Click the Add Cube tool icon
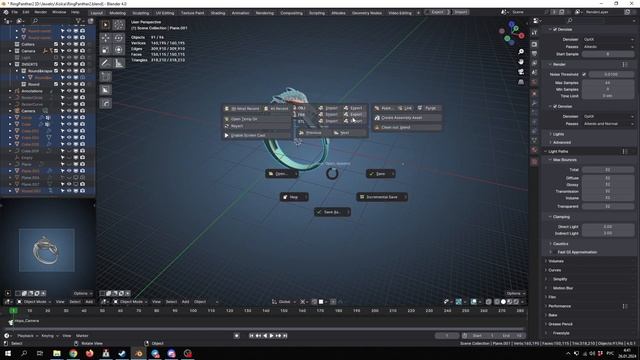This screenshot has height=360, width=640. point(105,77)
